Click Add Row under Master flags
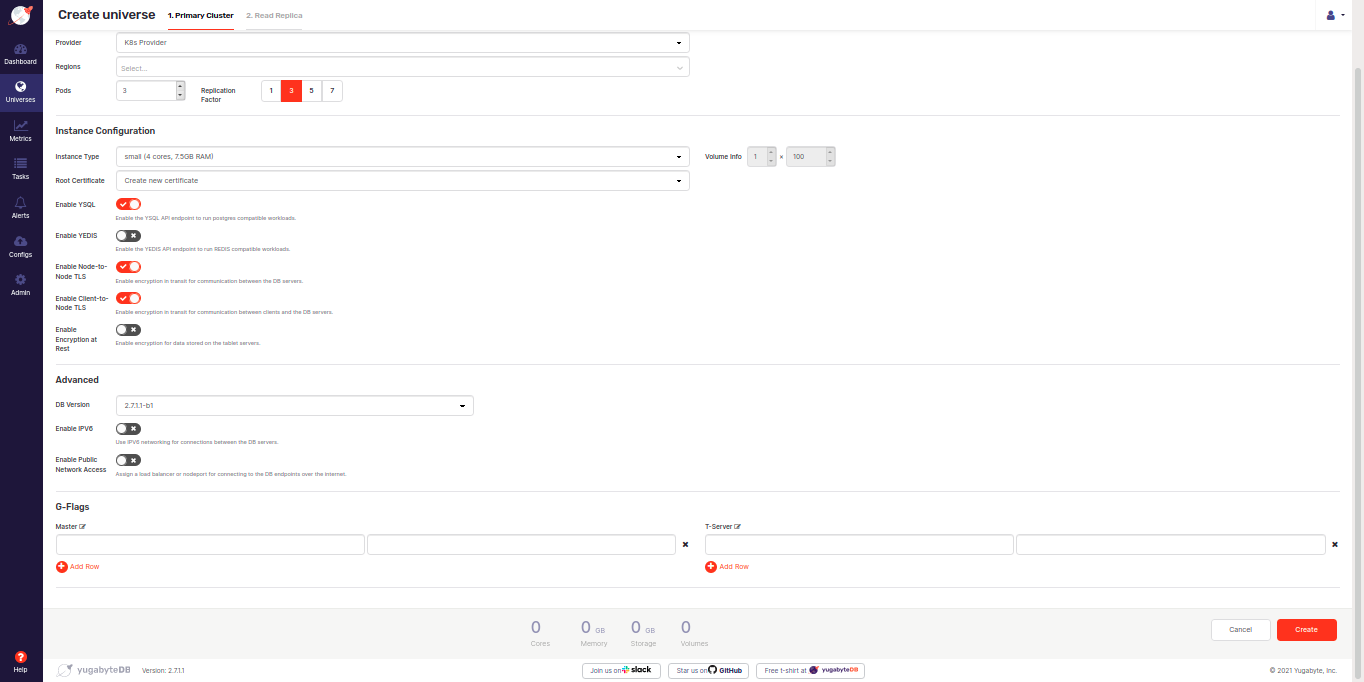This screenshot has width=1364, height=682. (x=78, y=567)
